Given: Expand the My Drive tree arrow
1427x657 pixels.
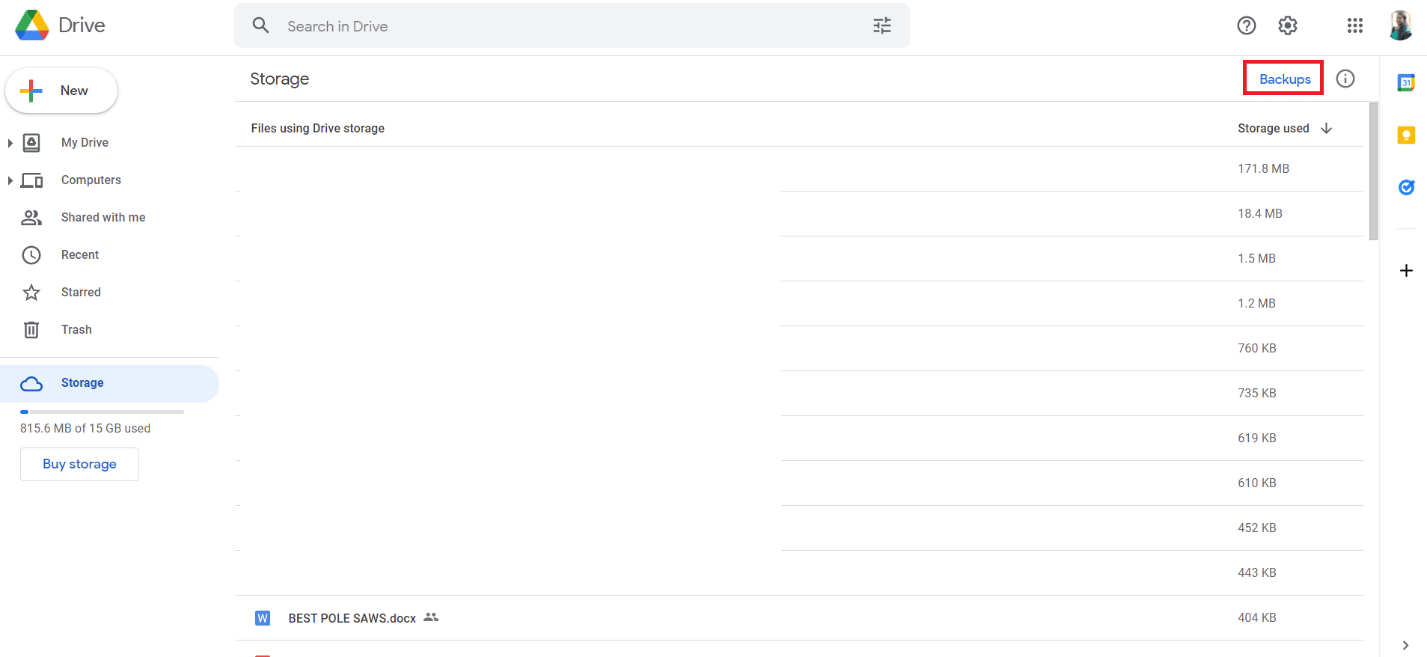Looking at the screenshot, I should pyautogui.click(x=10, y=143).
